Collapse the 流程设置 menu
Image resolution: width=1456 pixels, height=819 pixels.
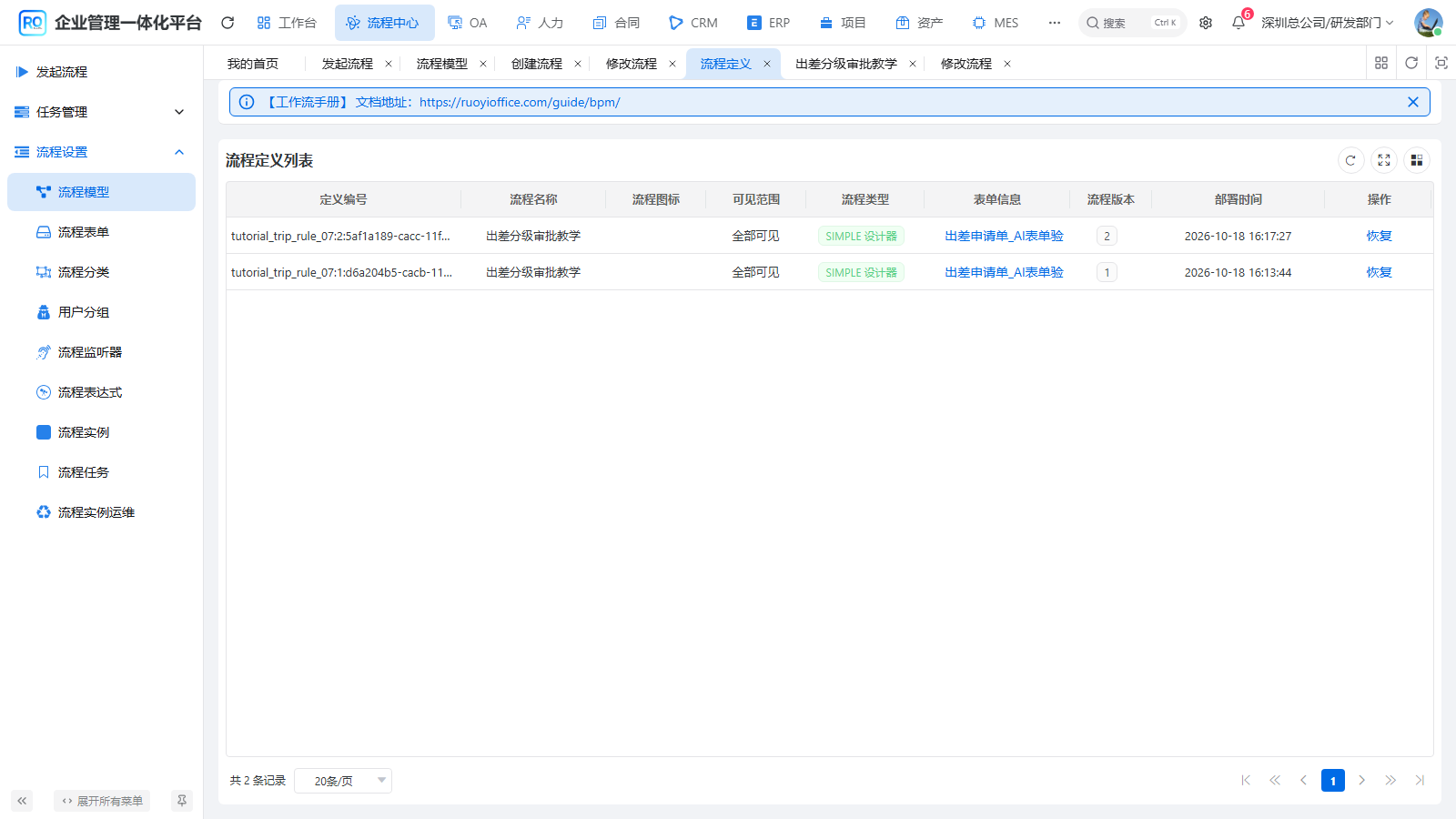pyautogui.click(x=101, y=152)
